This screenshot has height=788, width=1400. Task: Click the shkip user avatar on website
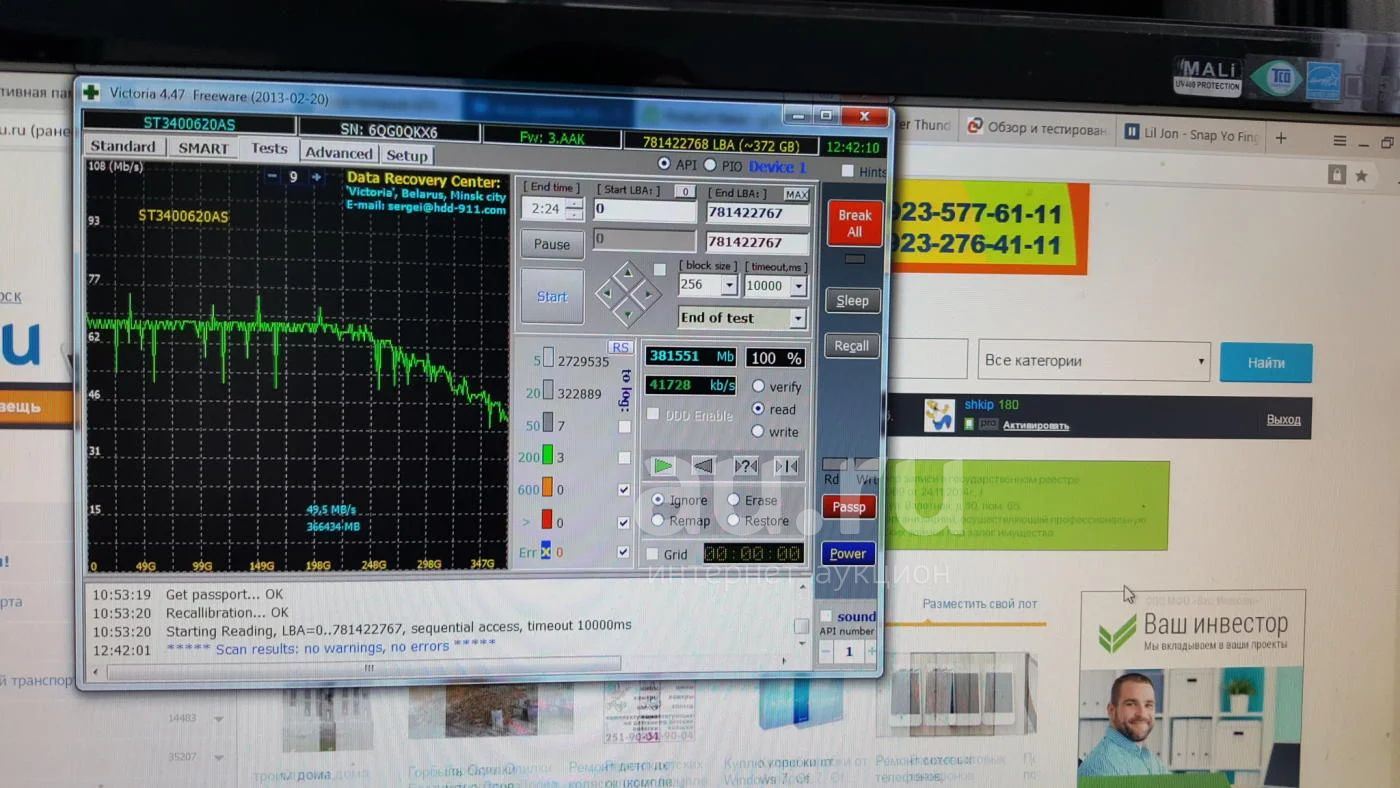click(x=939, y=415)
